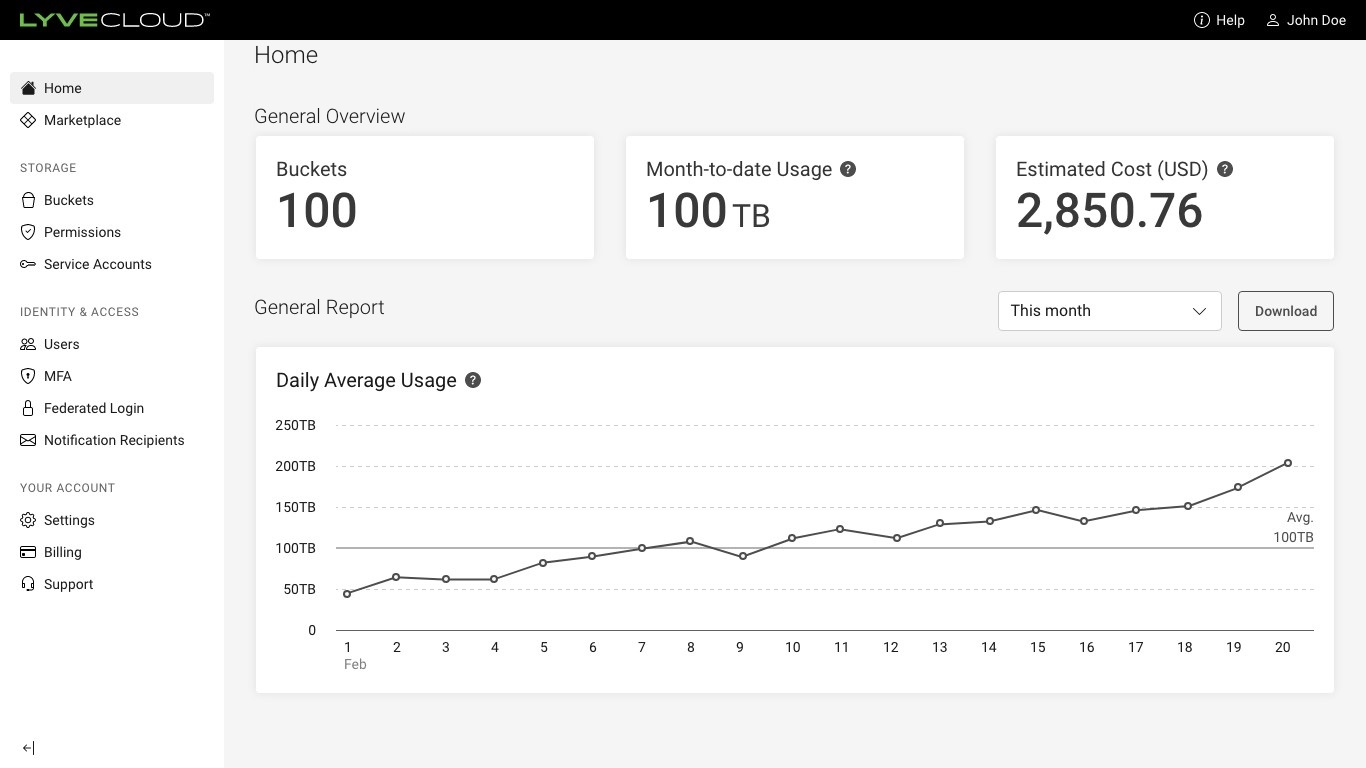Click the Service Accounts key icon
The width and height of the screenshot is (1366, 768).
click(28, 264)
